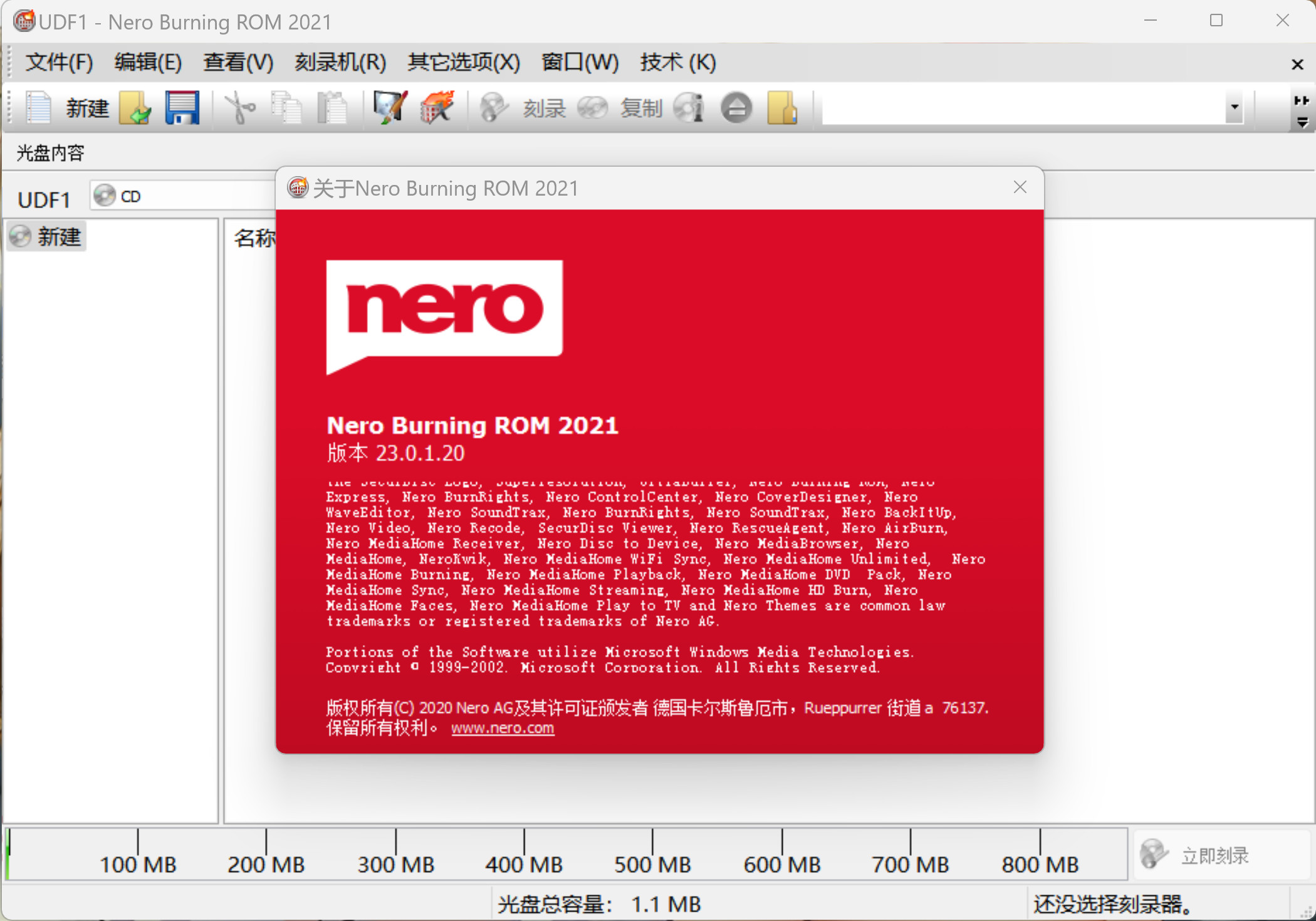
Task: Click the disc icon in 新建 tree node
Action: tap(21, 236)
